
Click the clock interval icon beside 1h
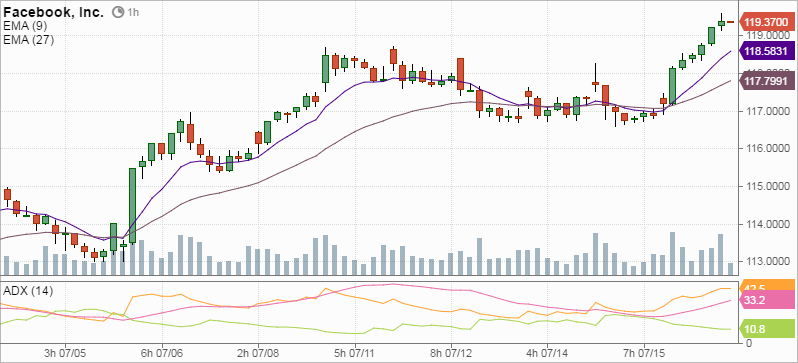(118, 12)
